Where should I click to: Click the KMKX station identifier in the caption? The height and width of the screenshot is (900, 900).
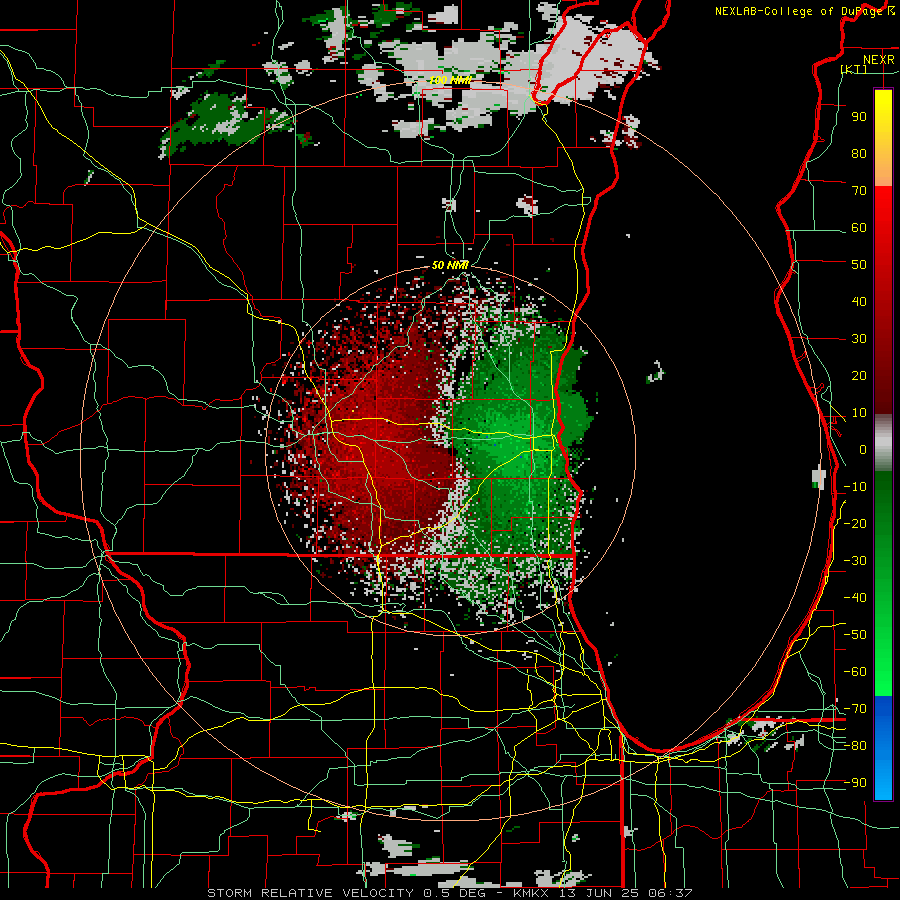(533, 893)
